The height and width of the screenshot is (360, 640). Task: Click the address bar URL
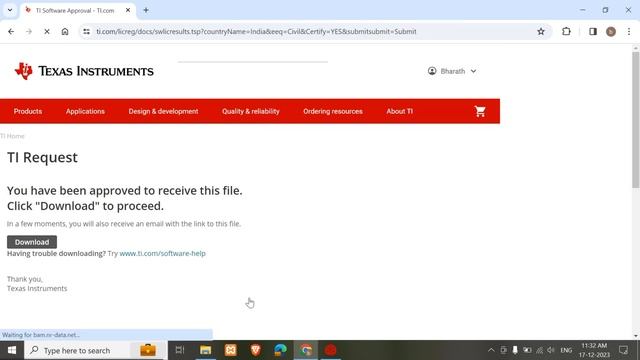256,31
